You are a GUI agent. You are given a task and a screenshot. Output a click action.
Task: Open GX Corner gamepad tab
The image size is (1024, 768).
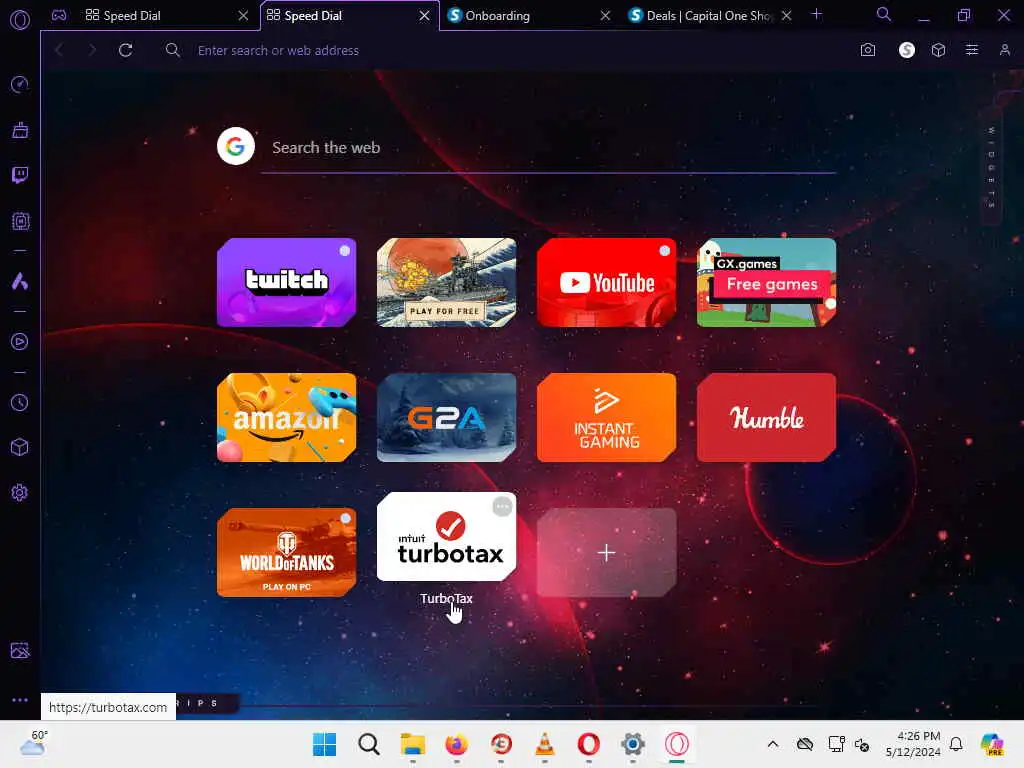[x=59, y=15]
